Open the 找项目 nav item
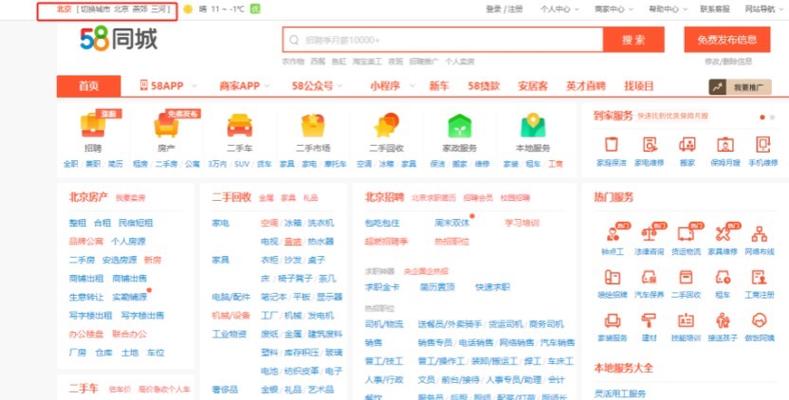 [x=639, y=86]
